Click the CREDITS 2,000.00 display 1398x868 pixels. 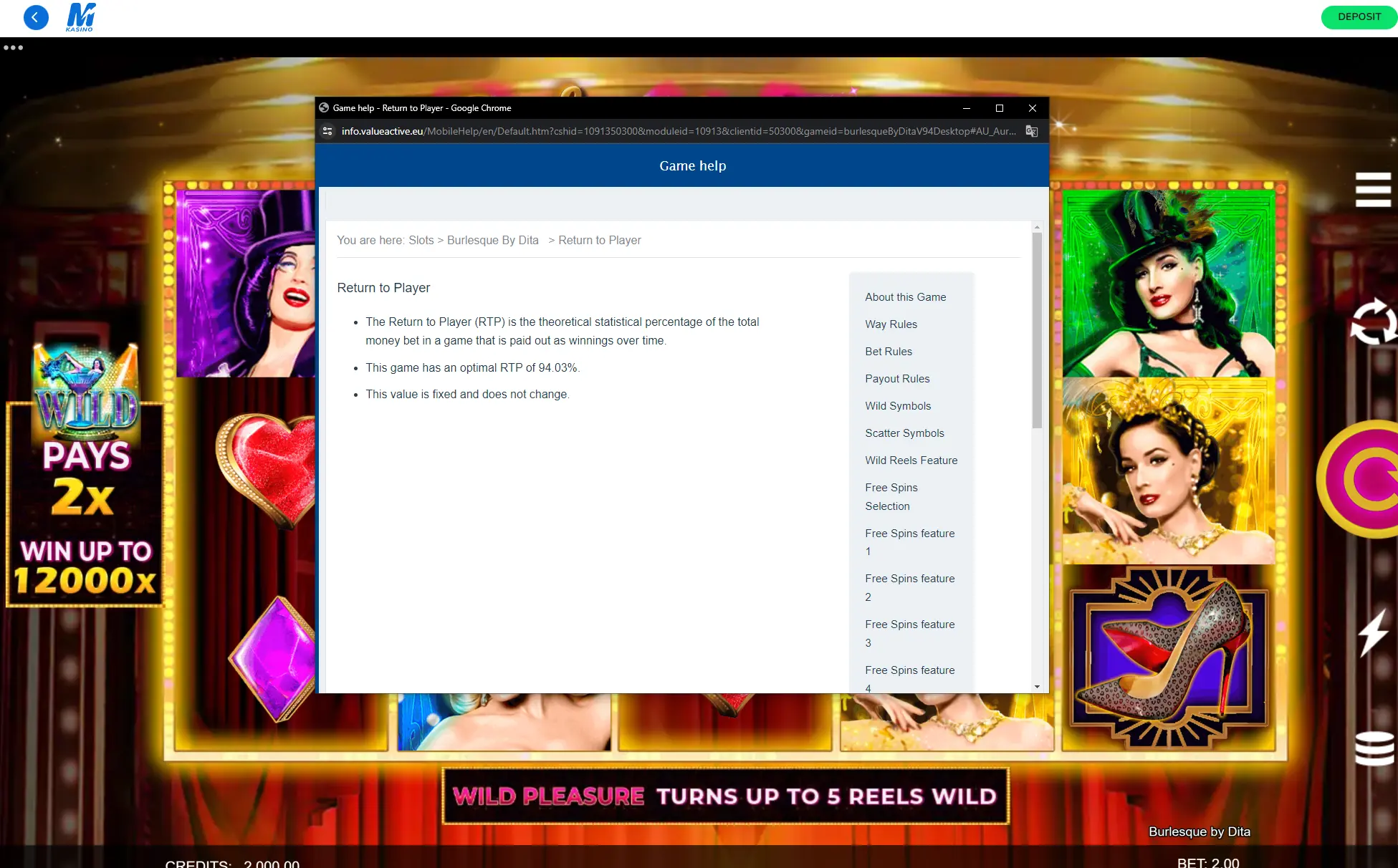(232, 863)
